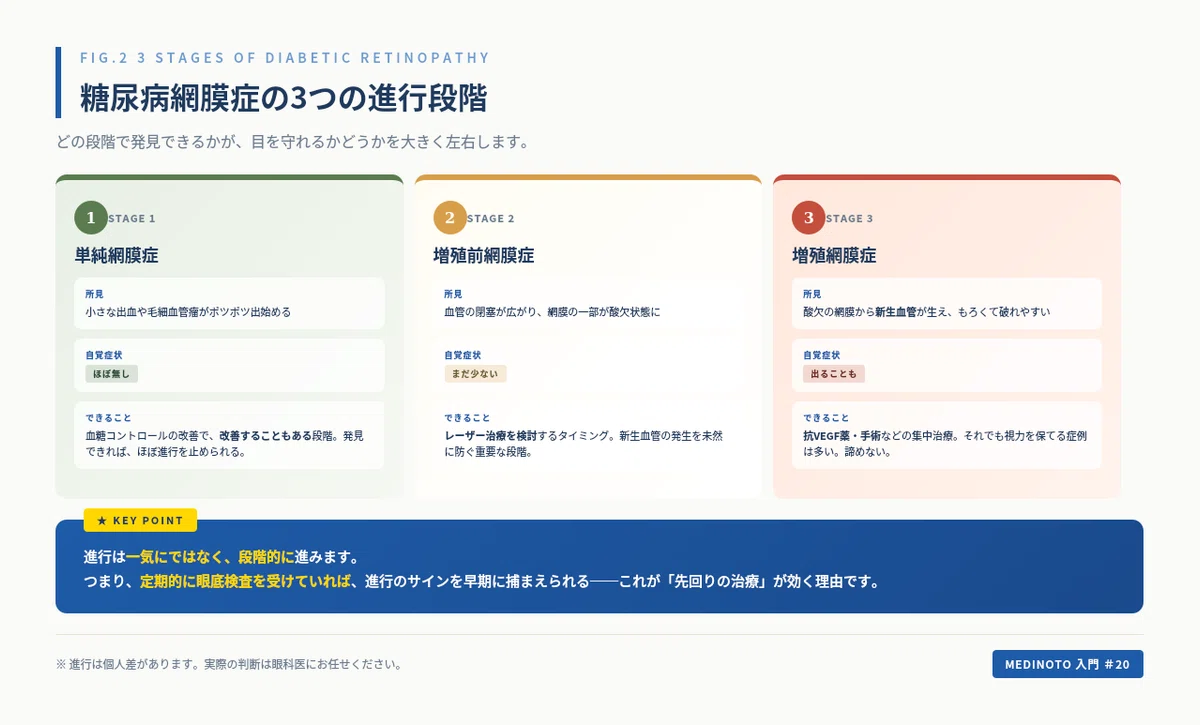
Task: Click the できること label in the 増殖網膜症 card
Action: (826, 417)
